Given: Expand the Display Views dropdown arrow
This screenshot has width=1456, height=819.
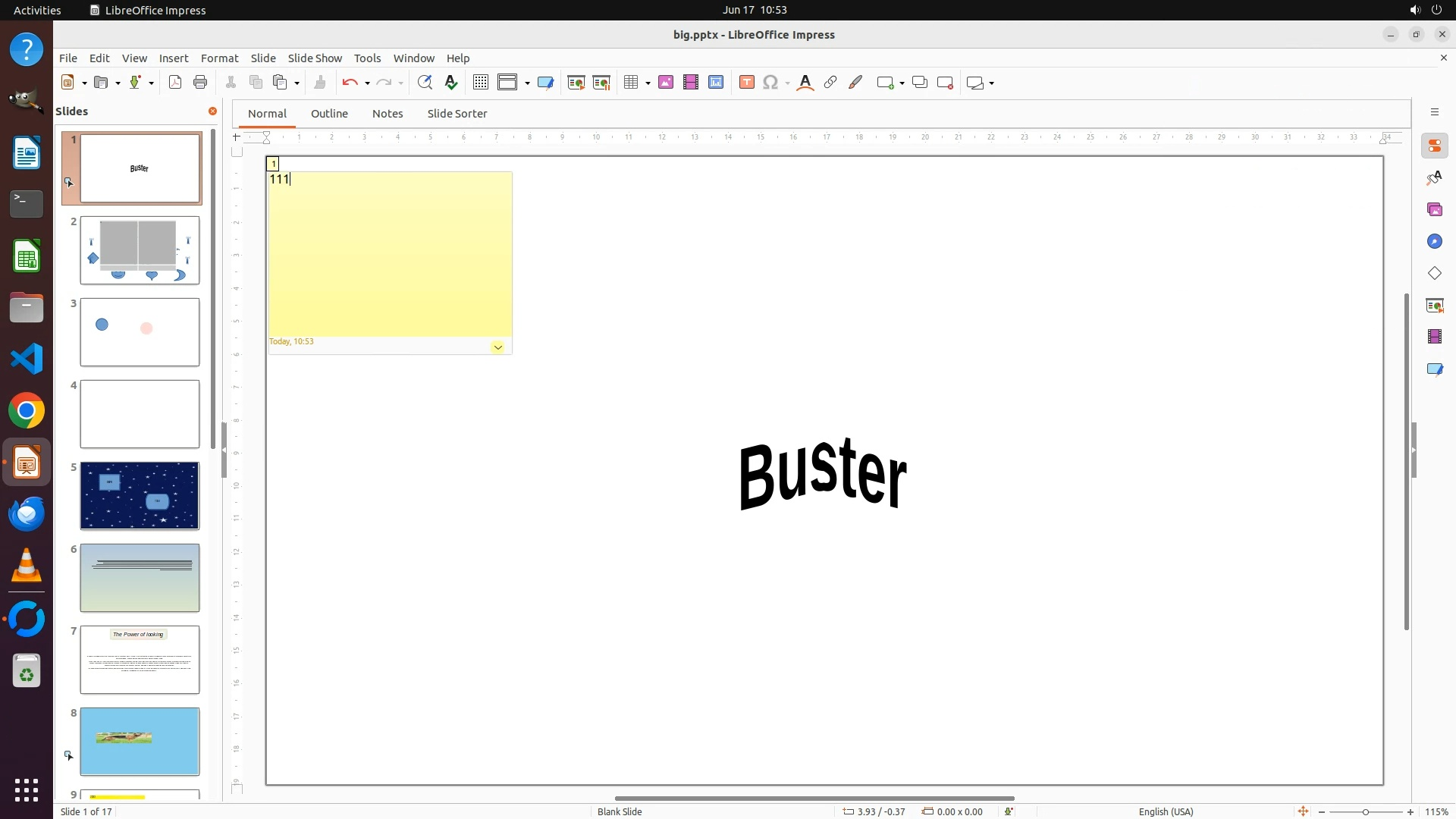Looking at the screenshot, I should [527, 83].
